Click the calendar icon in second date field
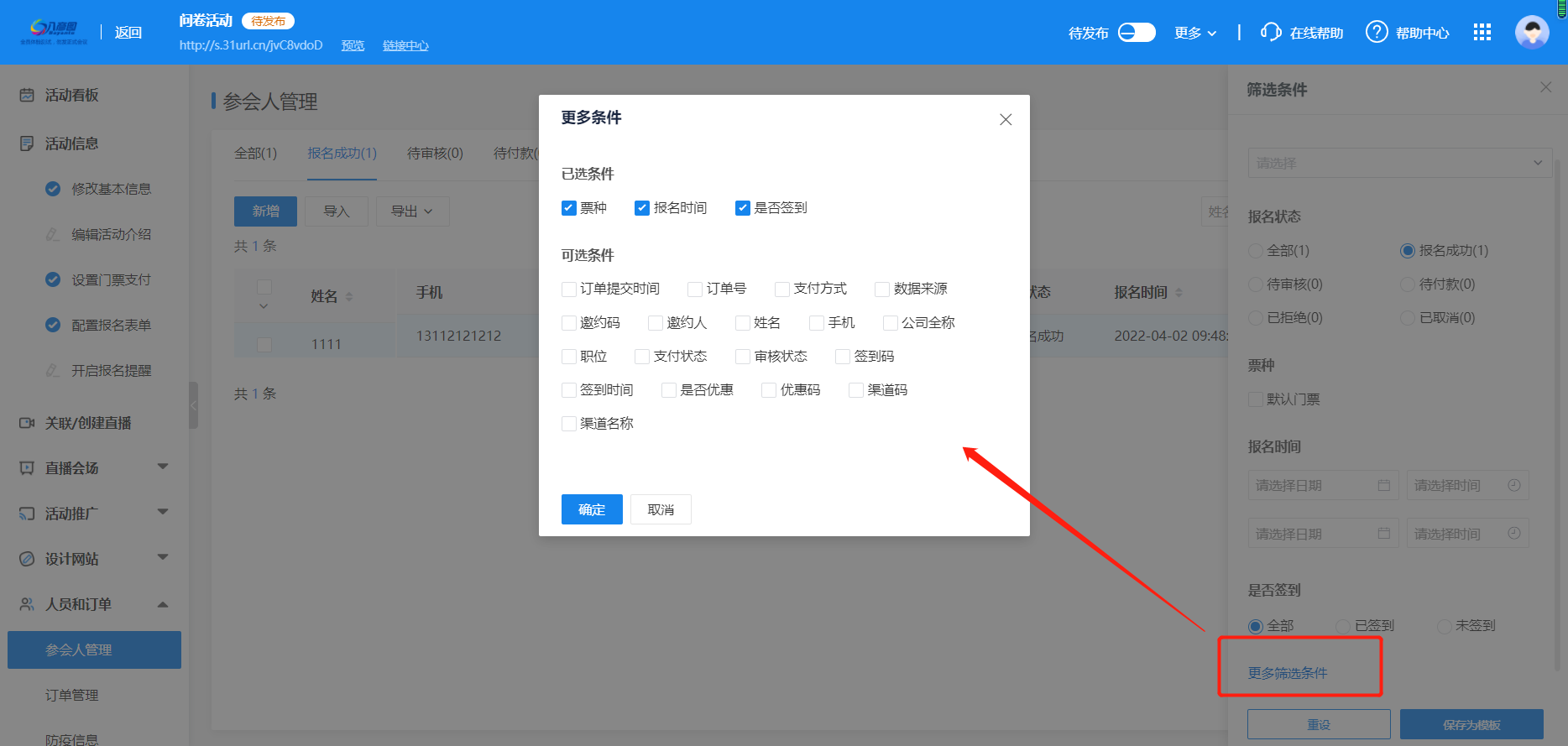Viewport: 1568px width, 746px height. [1384, 533]
